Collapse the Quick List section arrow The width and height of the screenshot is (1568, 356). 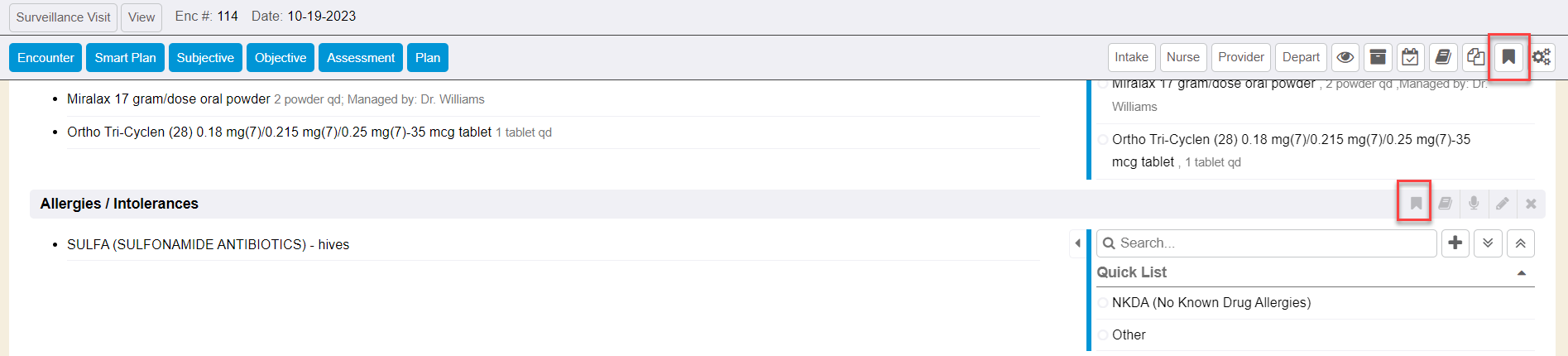coord(1522,273)
